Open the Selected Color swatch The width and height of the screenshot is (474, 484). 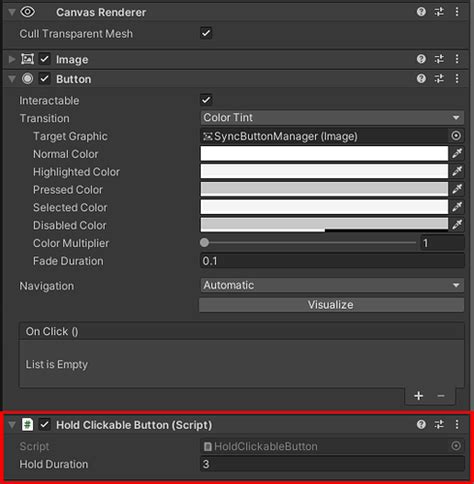tap(324, 207)
